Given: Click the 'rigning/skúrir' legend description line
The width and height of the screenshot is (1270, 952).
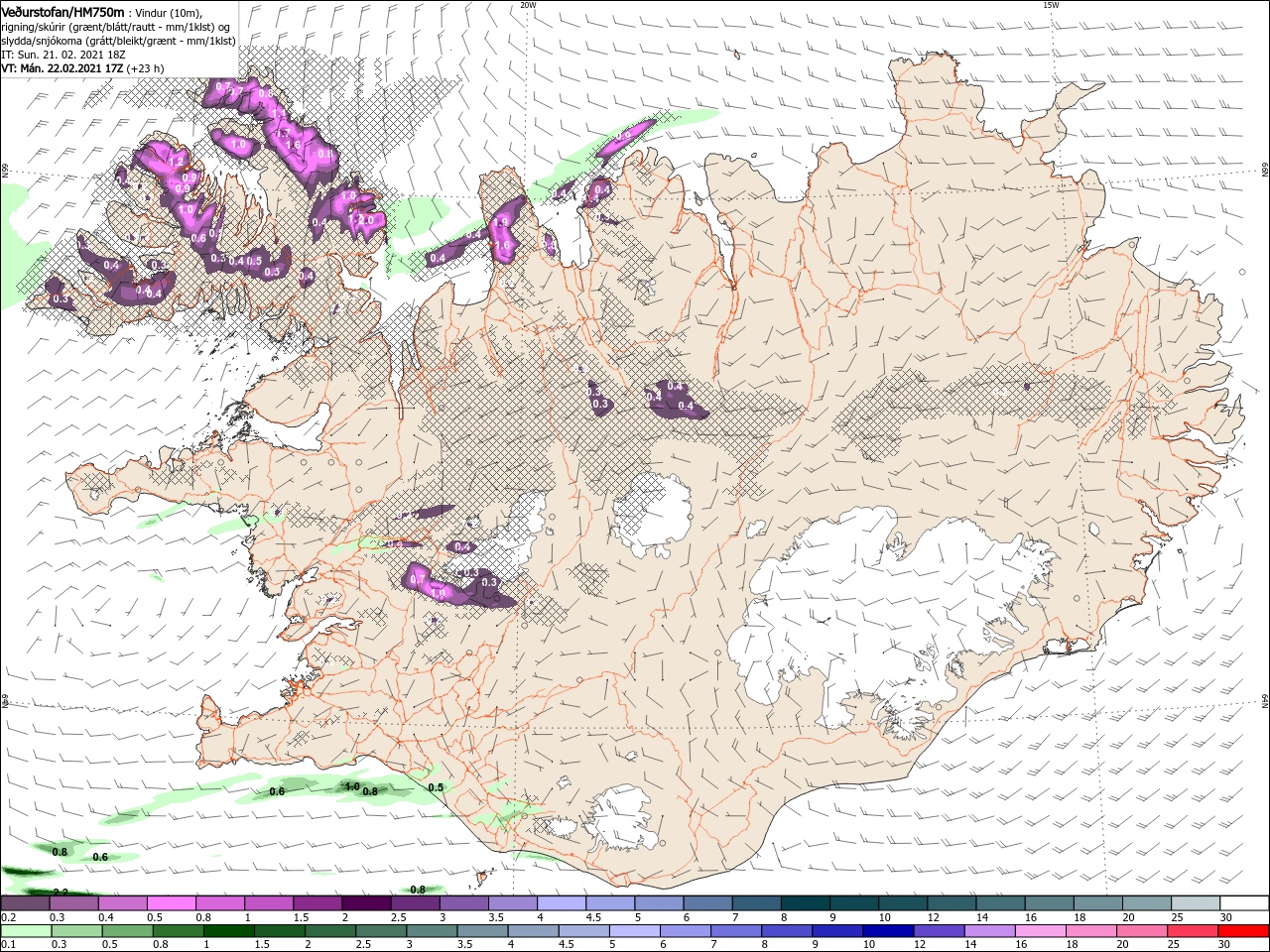Looking at the screenshot, I should 115,27.
